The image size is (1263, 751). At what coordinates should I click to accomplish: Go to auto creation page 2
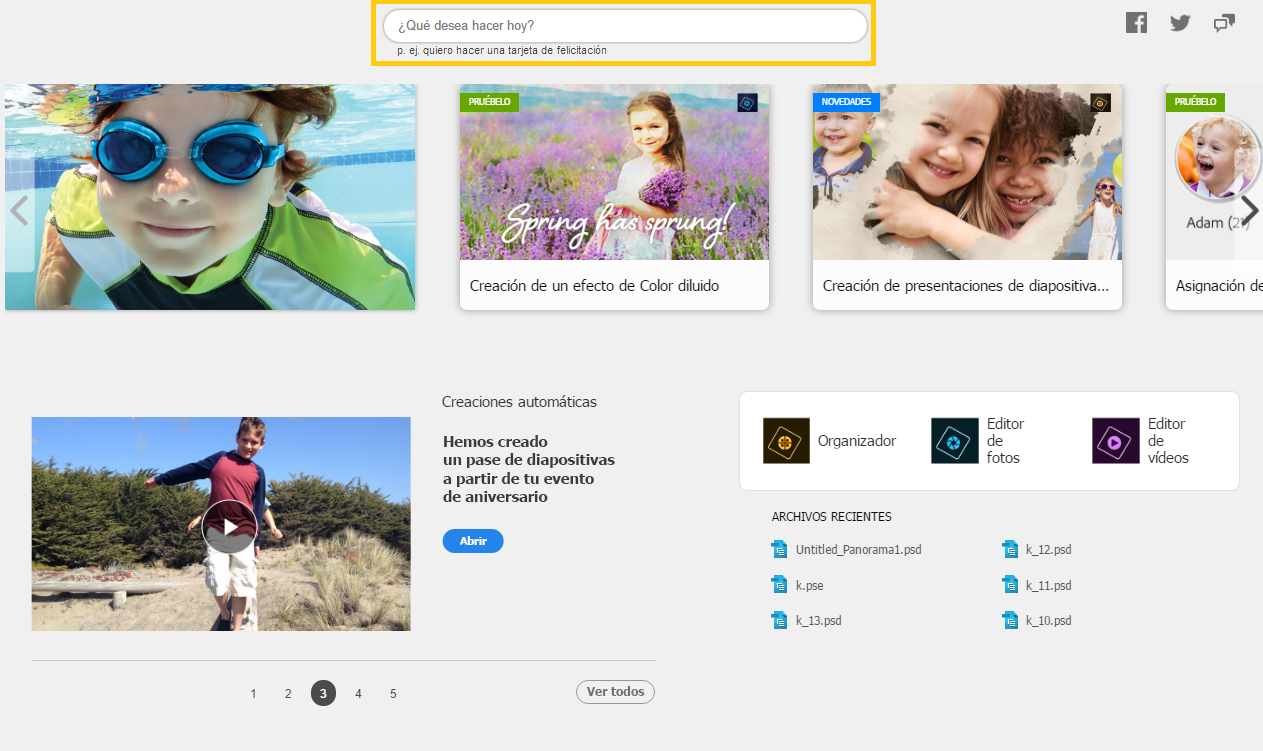tap(288, 693)
